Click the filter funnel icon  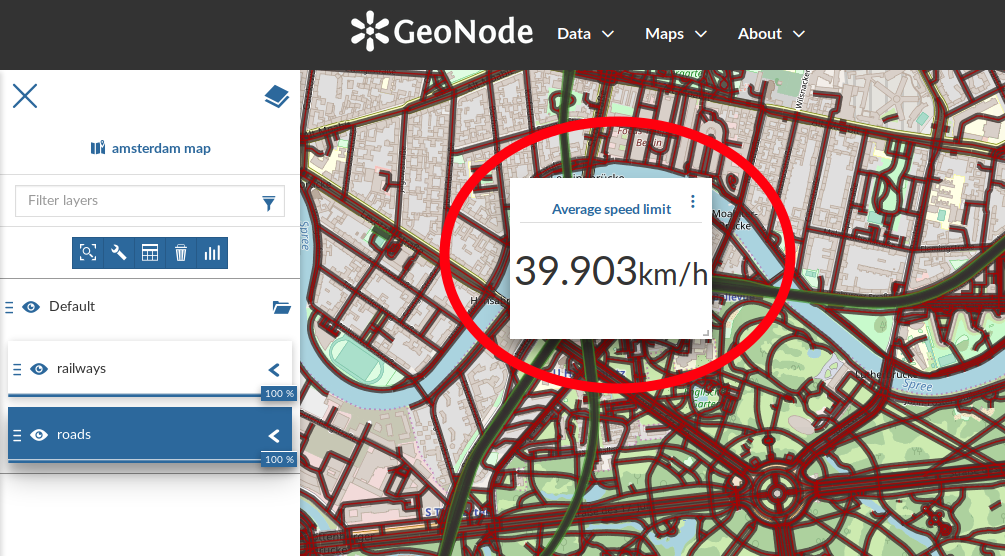pyautogui.click(x=269, y=203)
